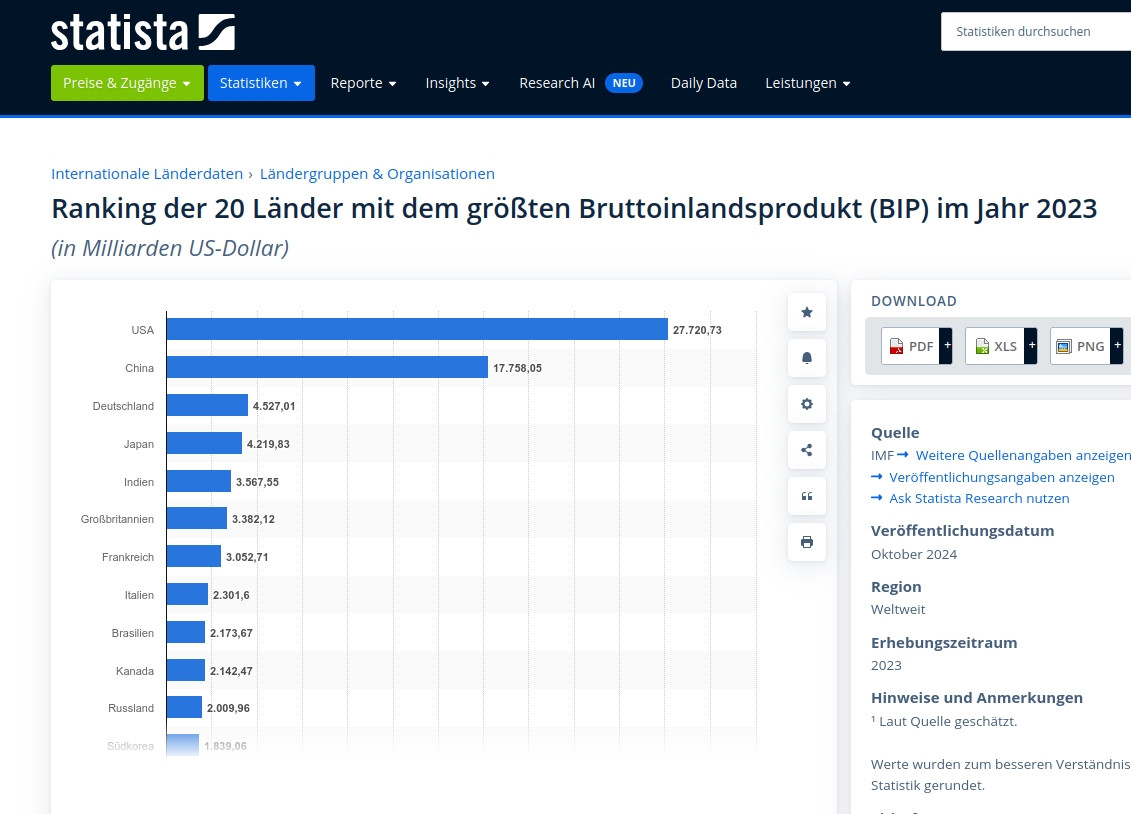Screen dimensions: 1131x814
Task: Click the share icon beside chart
Action: (x=807, y=450)
